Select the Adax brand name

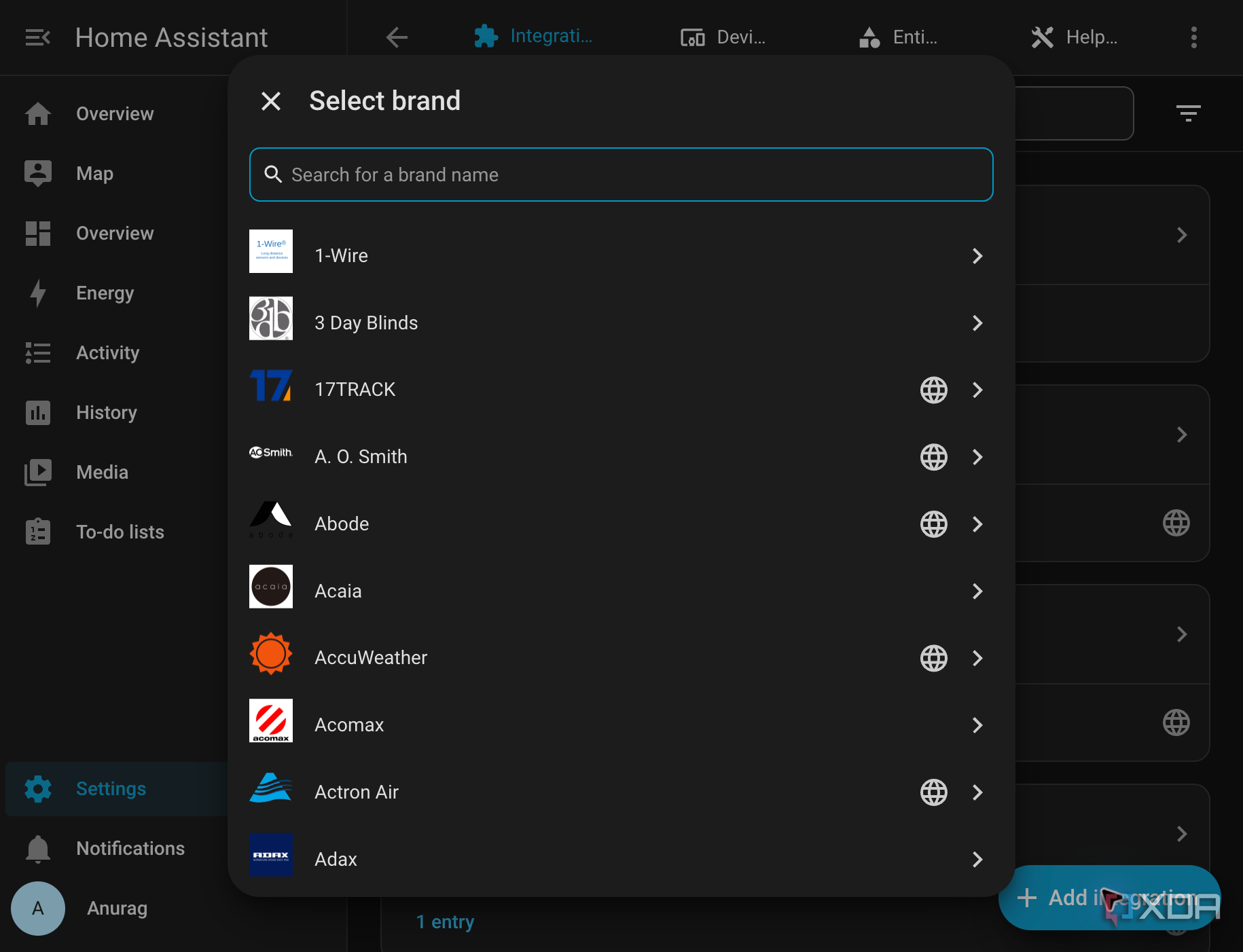(x=336, y=860)
